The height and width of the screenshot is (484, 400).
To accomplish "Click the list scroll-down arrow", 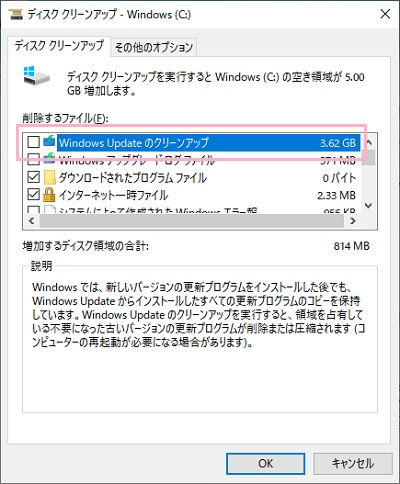I will 368,205.
